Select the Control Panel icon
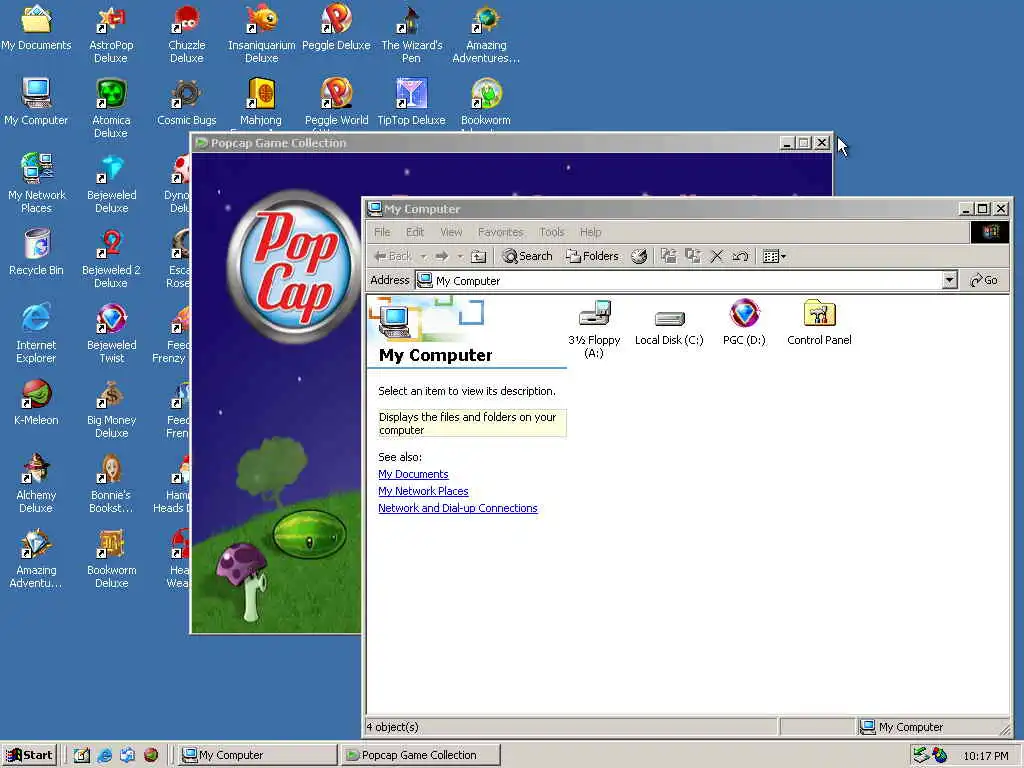This screenshot has height=768, width=1024. point(819,322)
